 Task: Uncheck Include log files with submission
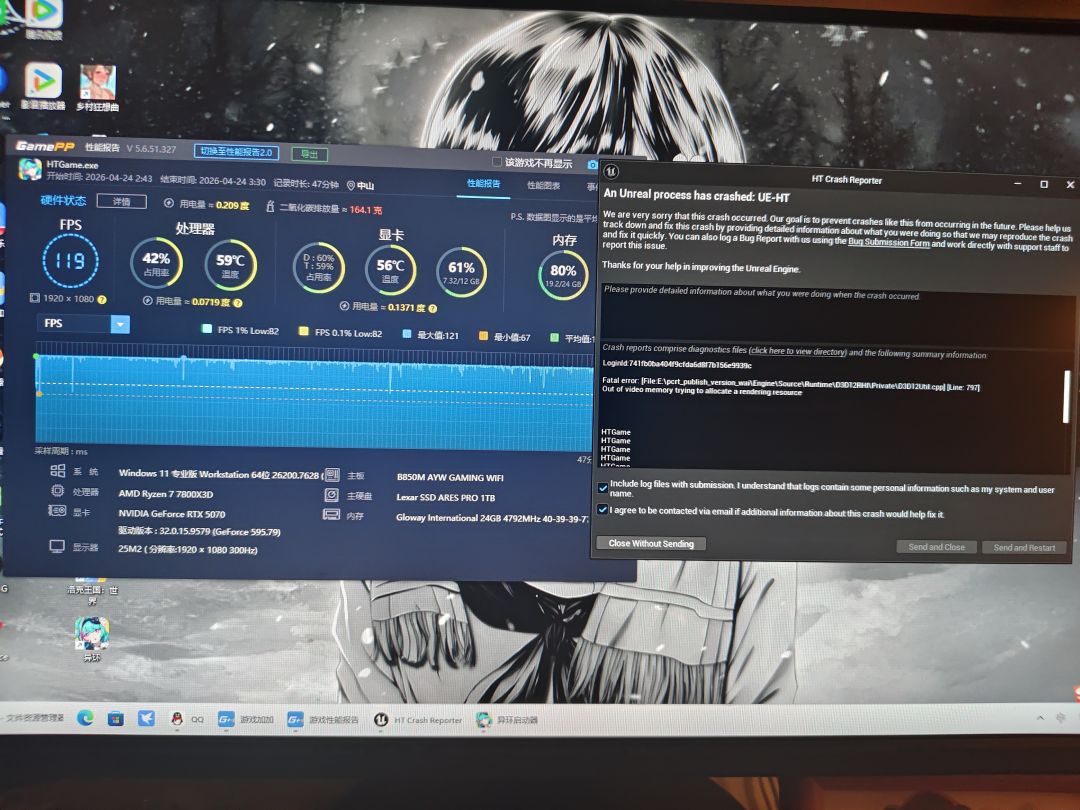pyautogui.click(x=603, y=488)
